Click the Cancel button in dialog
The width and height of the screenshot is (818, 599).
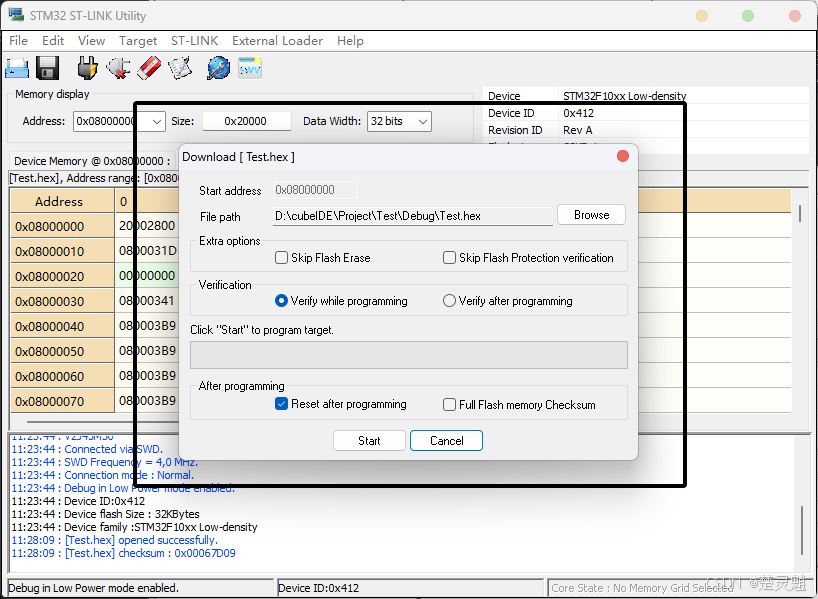pyautogui.click(x=447, y=440)
